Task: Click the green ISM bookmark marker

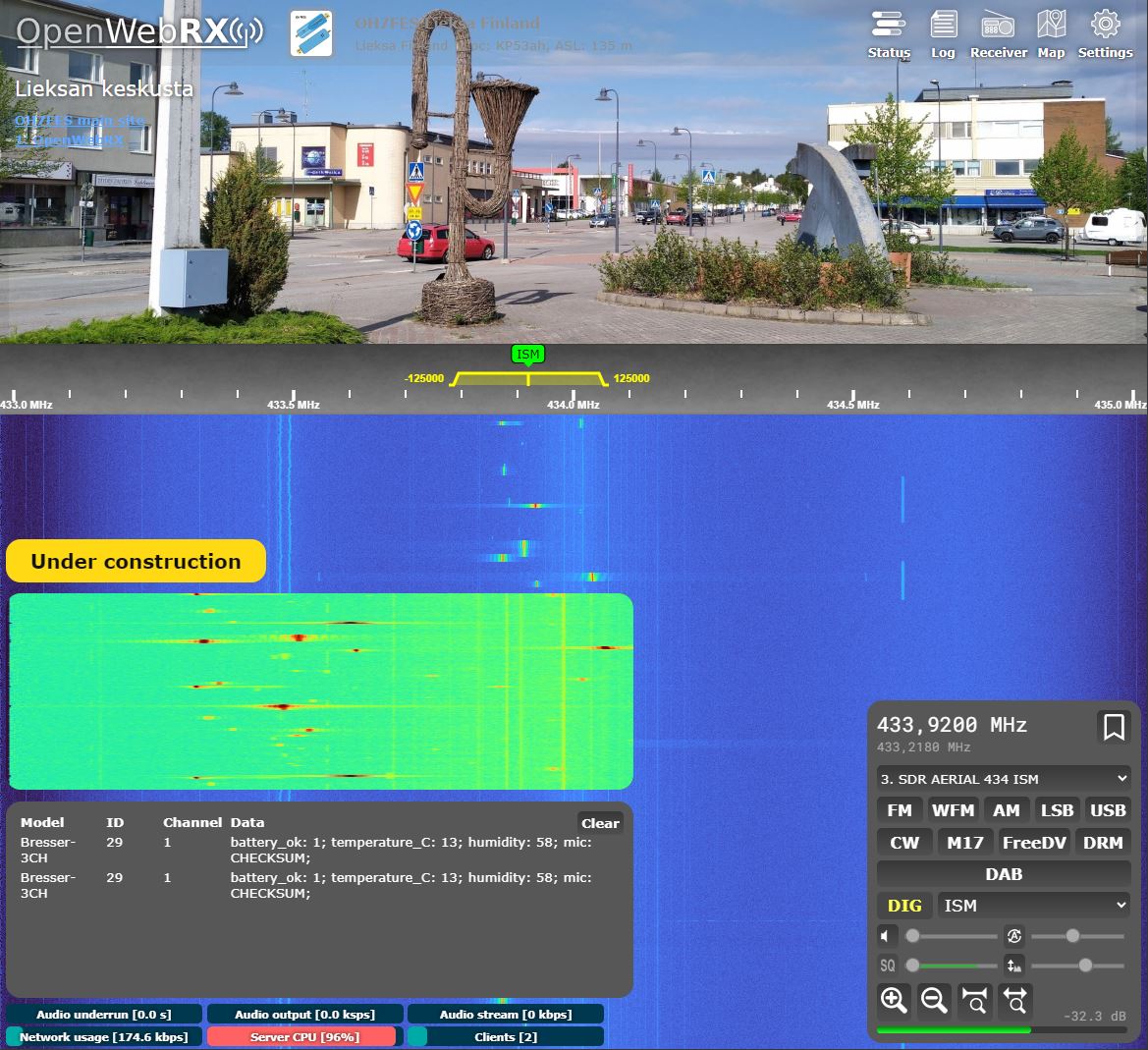Action: click(527, 355)
